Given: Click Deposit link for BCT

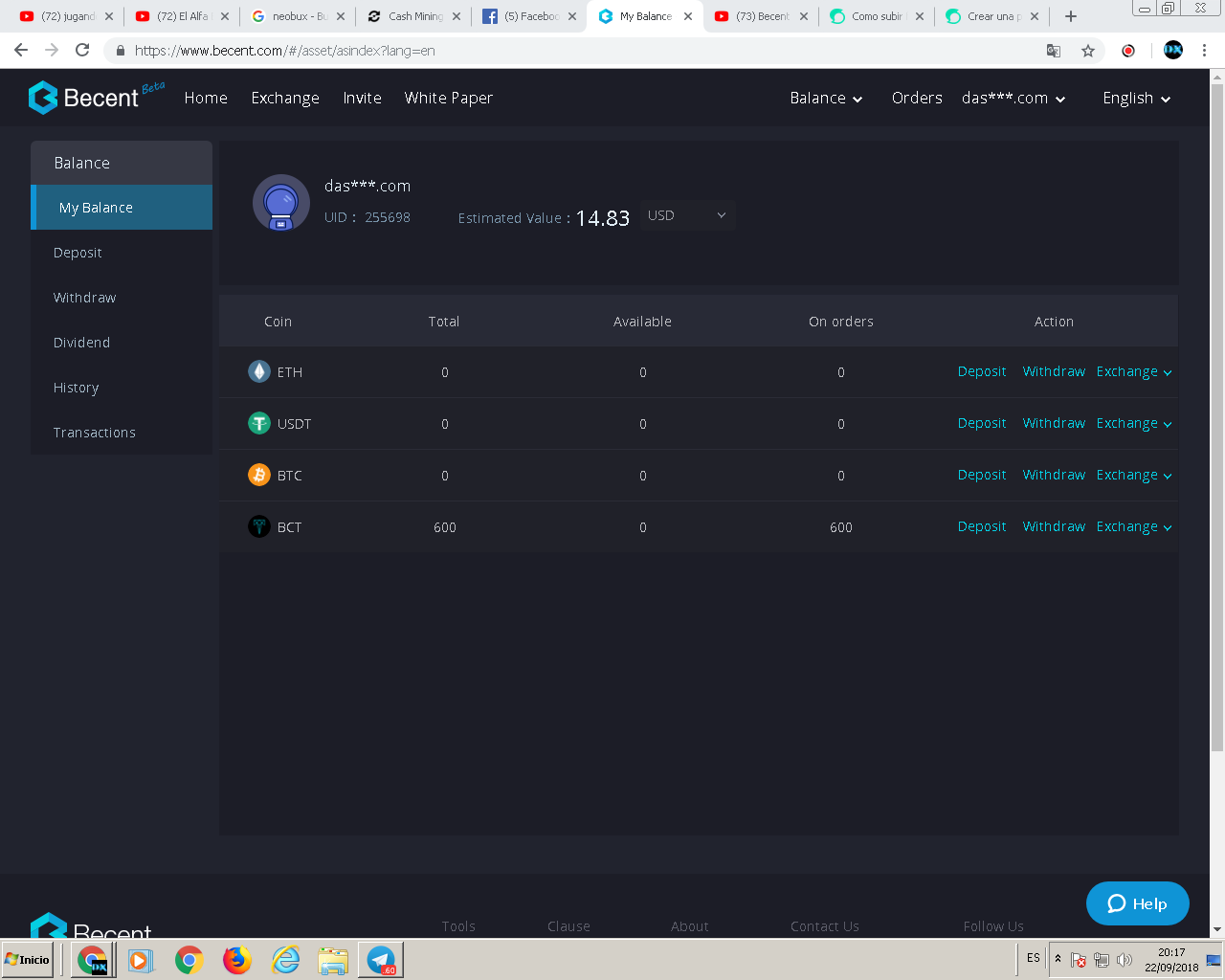Looking at the screenshot, I should (x=982, y=526).
